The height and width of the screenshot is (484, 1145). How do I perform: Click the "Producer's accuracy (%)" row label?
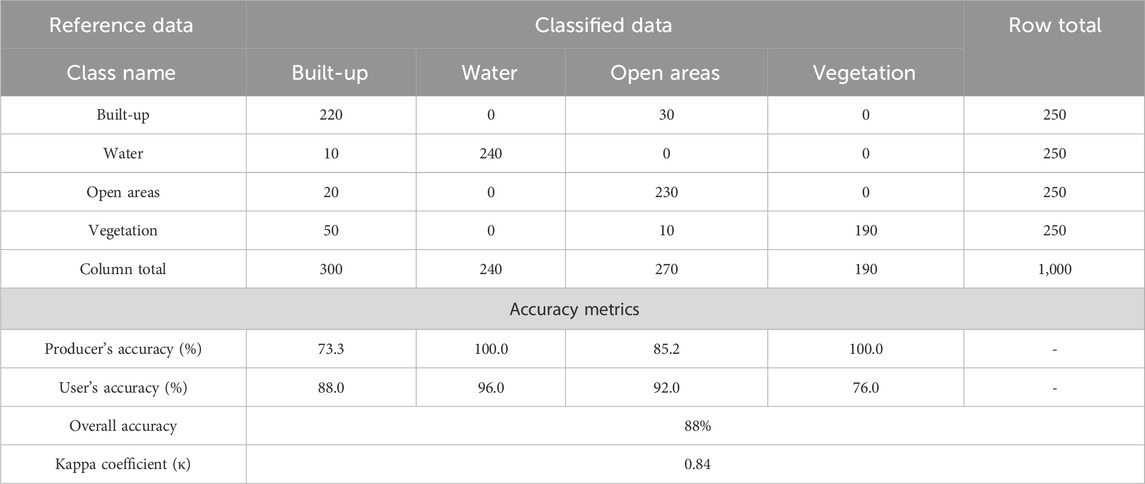pos(123,349)
